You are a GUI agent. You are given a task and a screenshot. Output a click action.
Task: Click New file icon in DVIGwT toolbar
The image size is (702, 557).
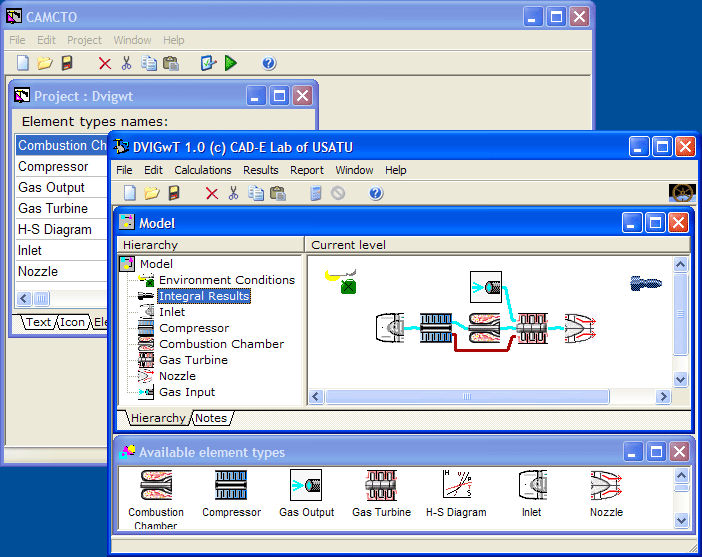coord(129,193)
